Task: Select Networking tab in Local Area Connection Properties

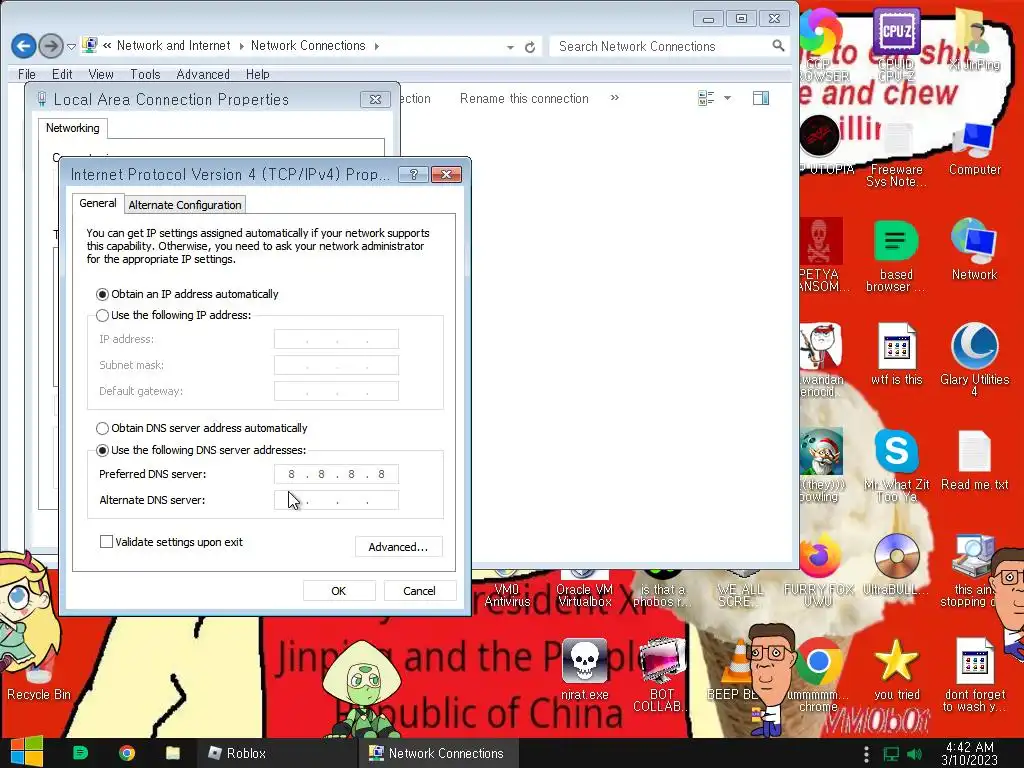Action: click(x=72, y=128)
